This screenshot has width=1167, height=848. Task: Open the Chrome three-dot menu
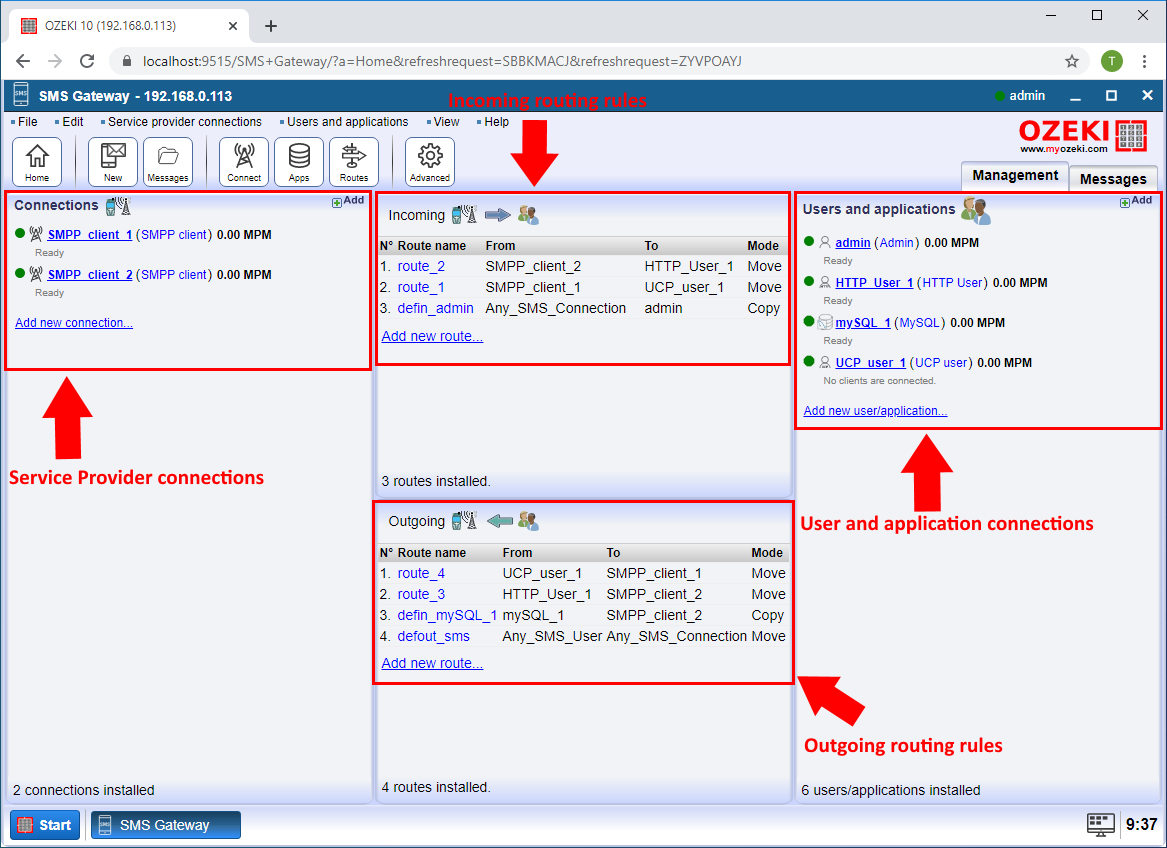[x=1145, y=61]
